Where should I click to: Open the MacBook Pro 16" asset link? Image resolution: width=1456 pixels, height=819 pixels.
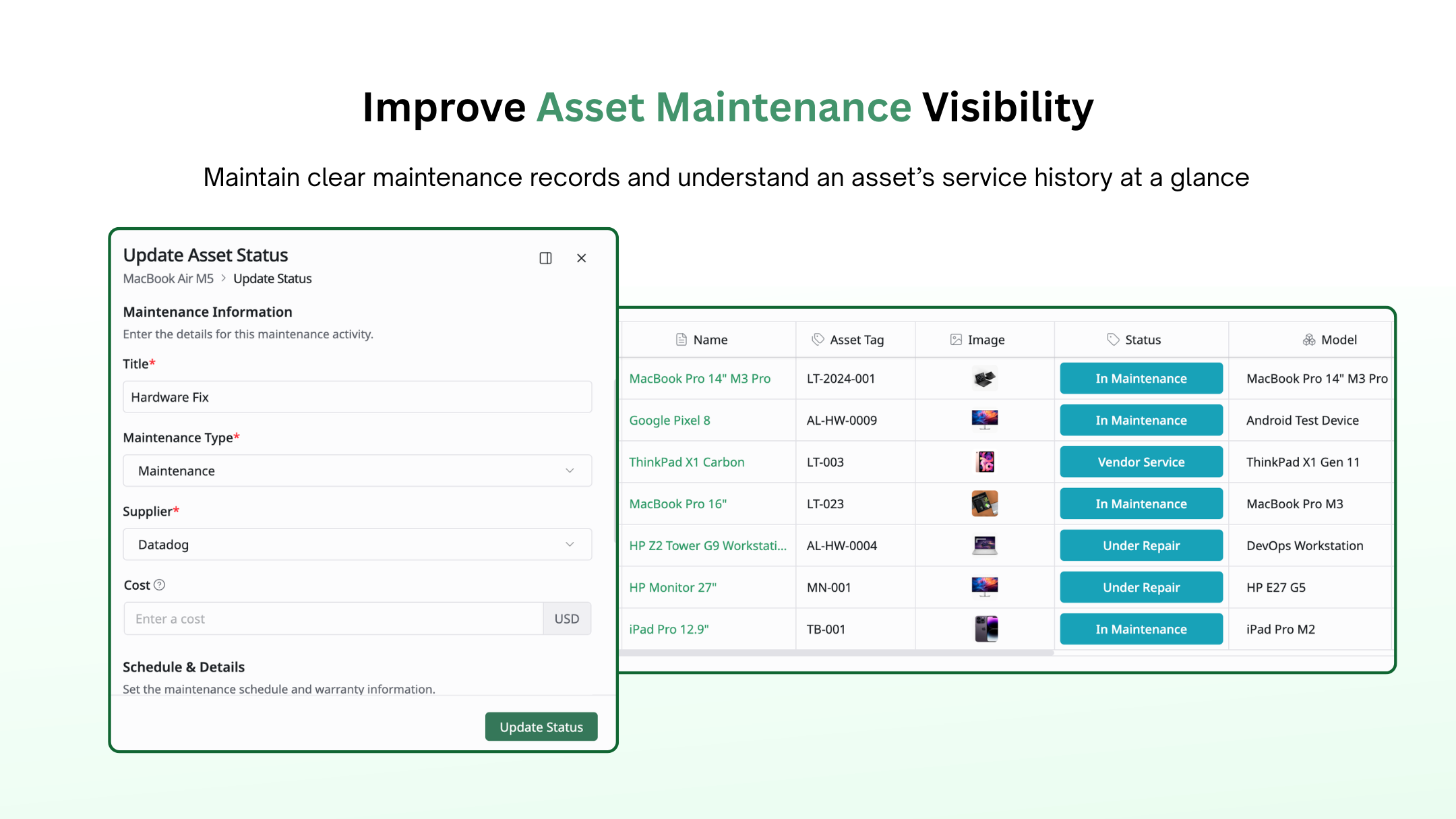pyautogui.click(x=677, y=504)
